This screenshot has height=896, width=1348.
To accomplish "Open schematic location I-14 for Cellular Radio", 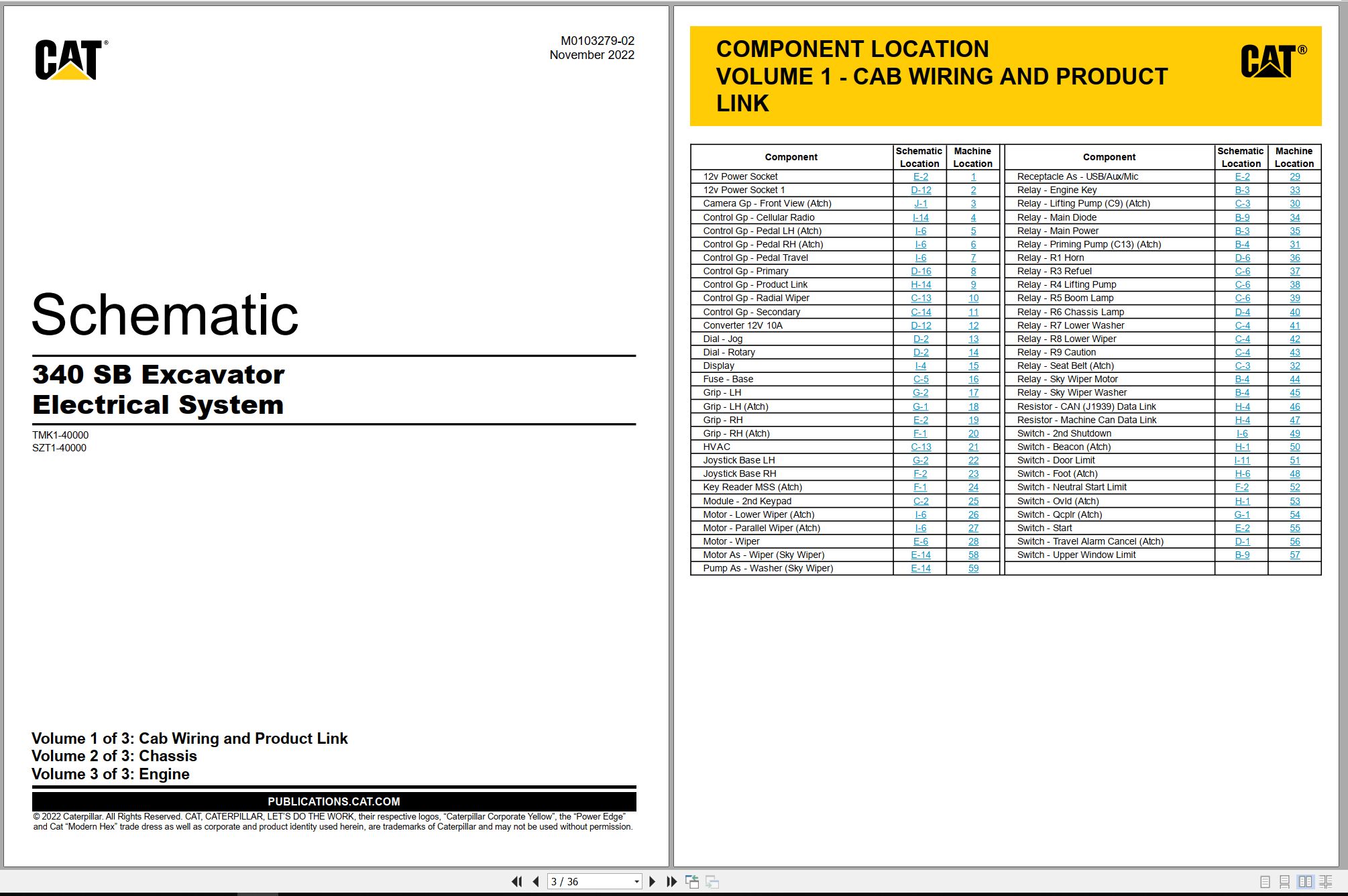I will point(921,217).
